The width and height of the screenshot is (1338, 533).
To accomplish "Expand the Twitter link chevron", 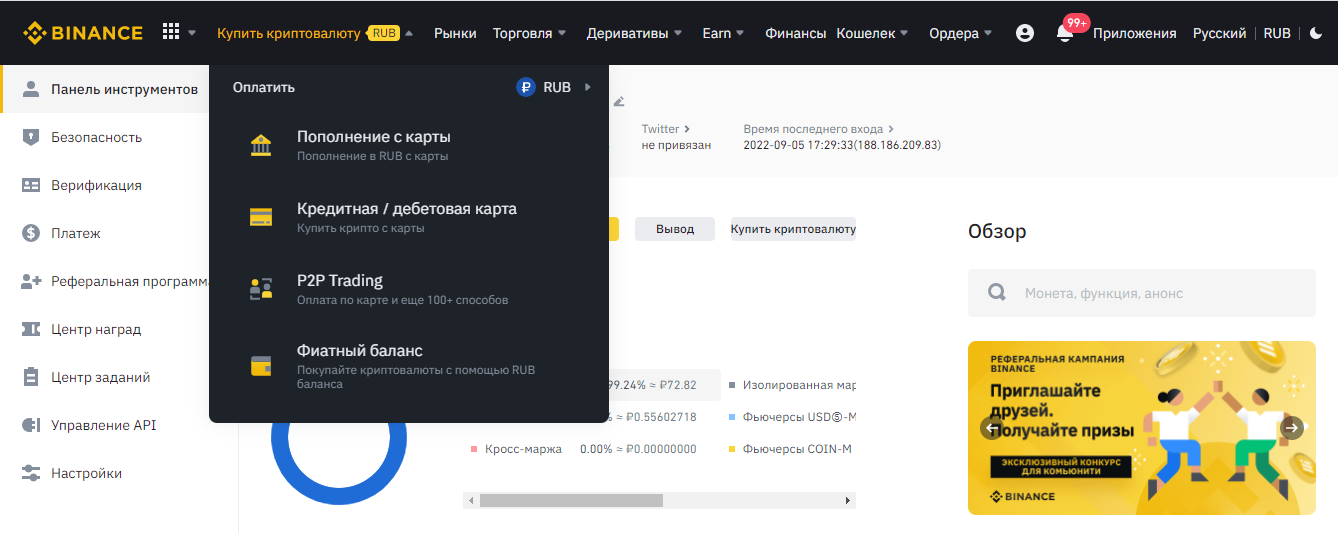I will pos(686,129).
